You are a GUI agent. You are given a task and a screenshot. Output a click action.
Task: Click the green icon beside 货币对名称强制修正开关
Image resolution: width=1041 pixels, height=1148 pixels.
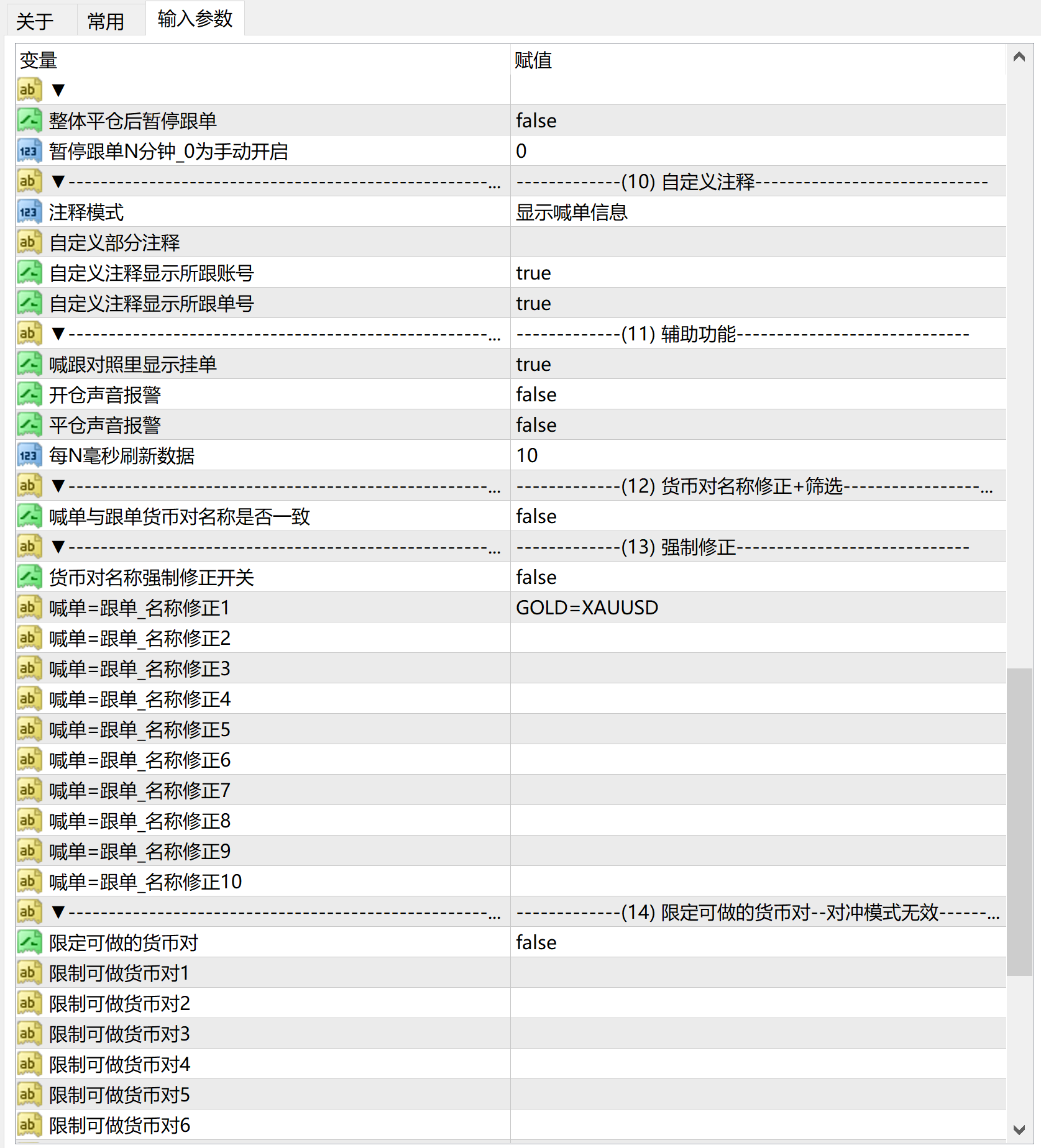coord(29,576)
